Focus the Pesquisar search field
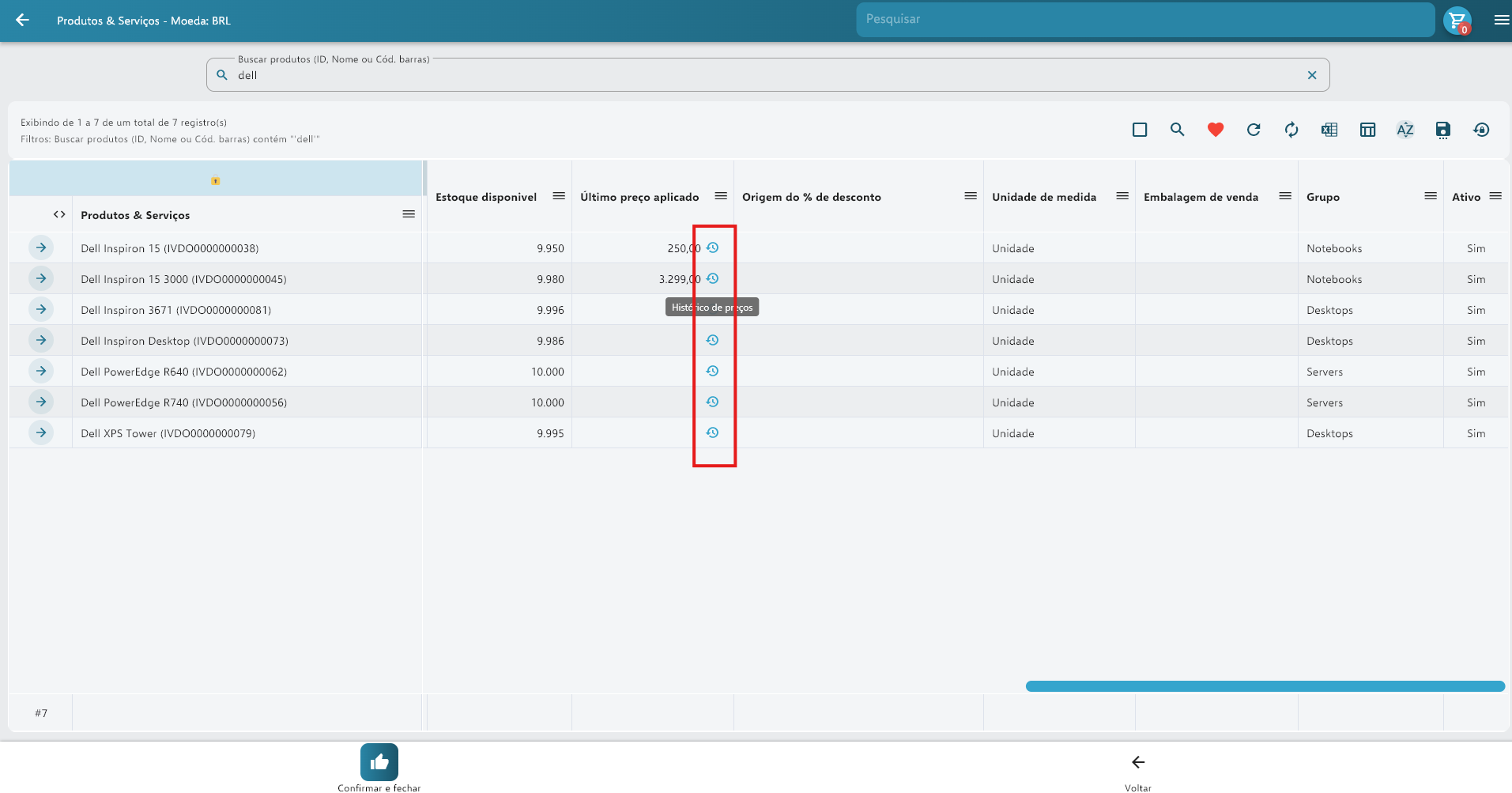 [x=1145, y=20]
